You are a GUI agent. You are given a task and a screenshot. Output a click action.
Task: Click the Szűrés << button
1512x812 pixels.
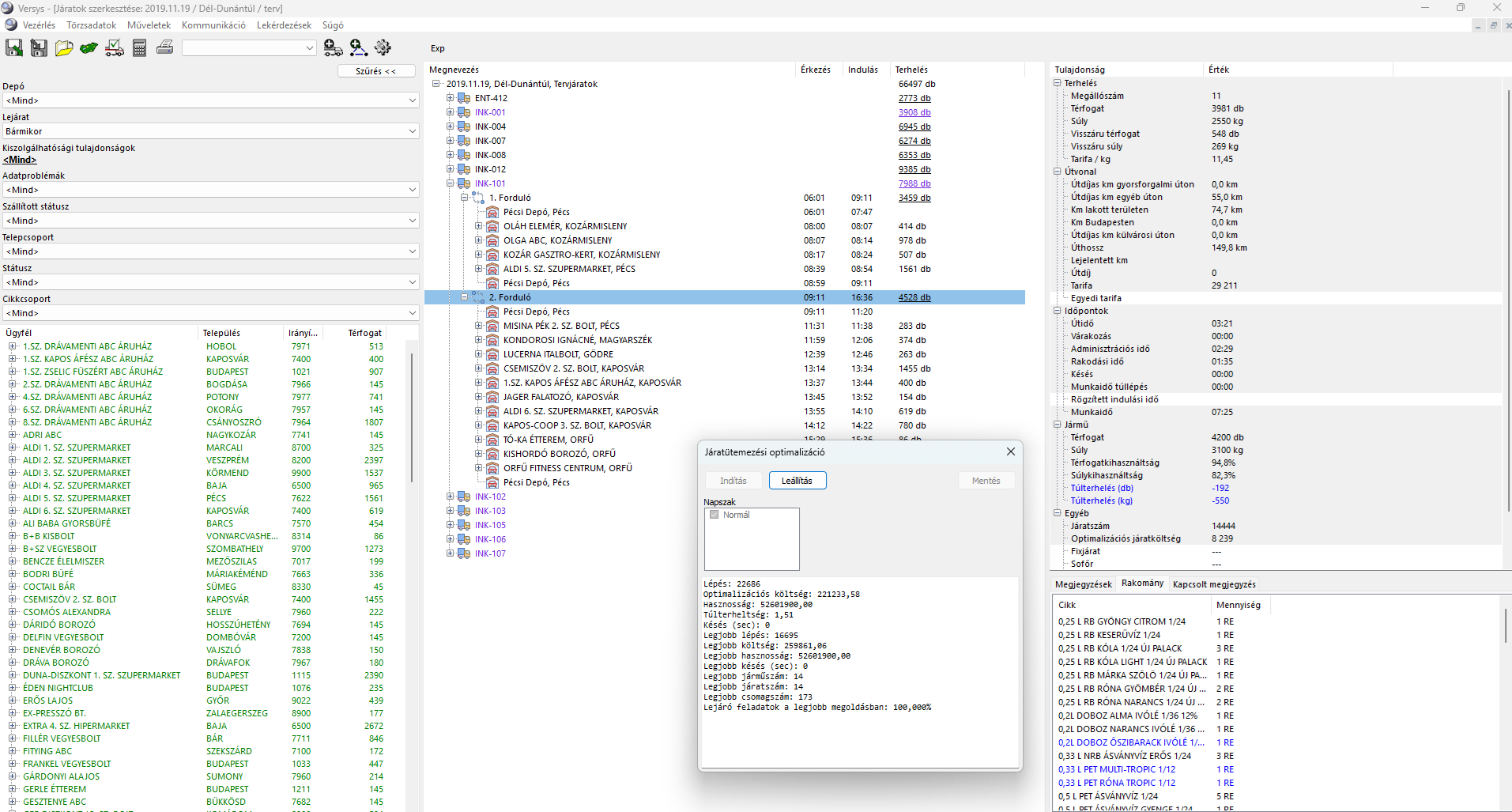[x=376, y=71]
